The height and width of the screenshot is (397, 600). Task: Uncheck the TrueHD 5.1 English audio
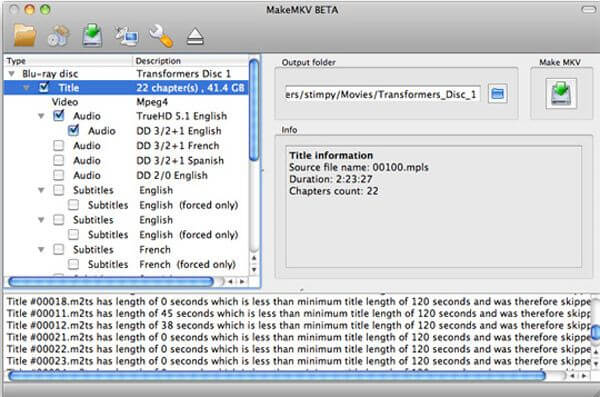(x=59, y=115)
